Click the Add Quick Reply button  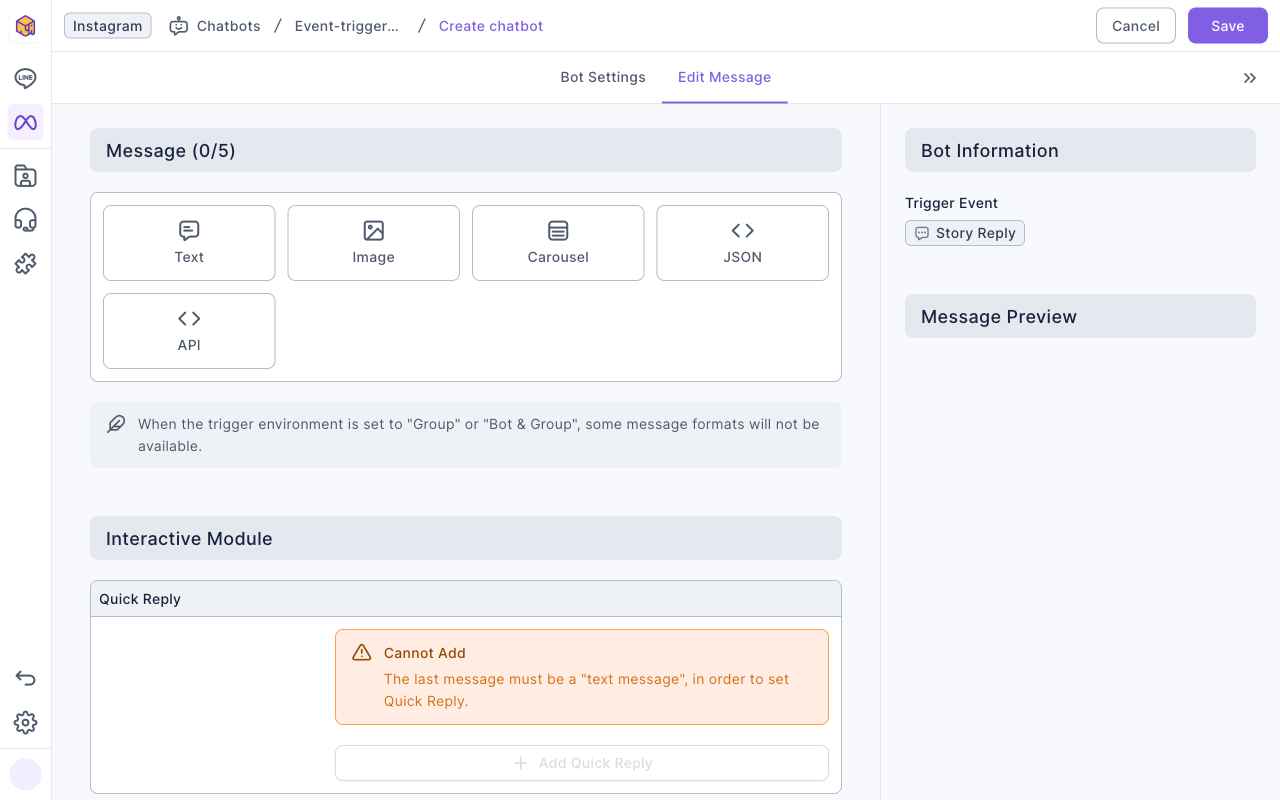tap(582, 763)
